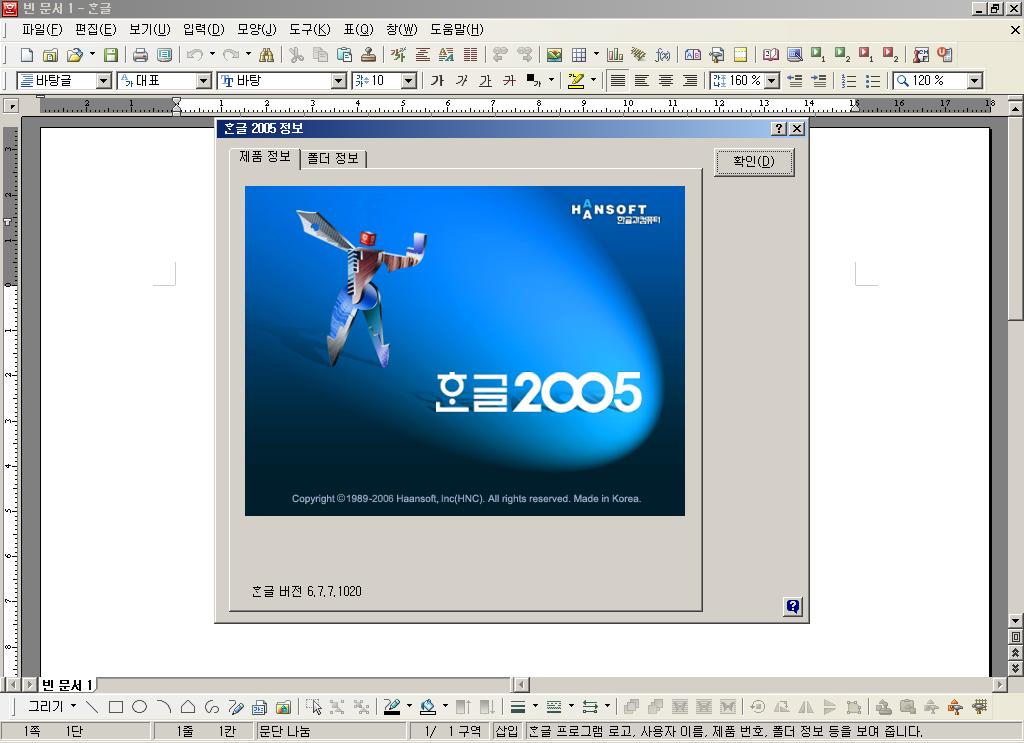Image resolution: width=1024 pixels, height=743 pixels.
Task: Select the line drawing tool
Action: click(x=91, y=707)
